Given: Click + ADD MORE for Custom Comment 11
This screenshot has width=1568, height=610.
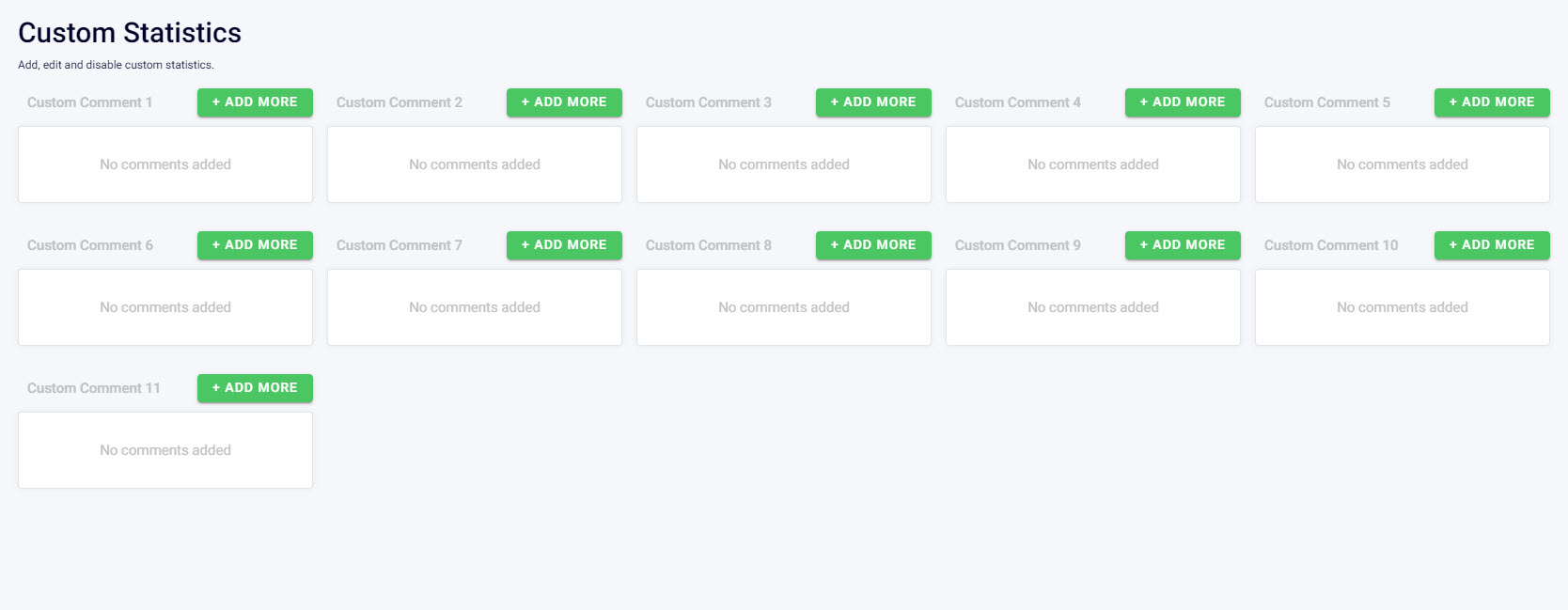Looking at the screenshot, I should tap(254, 388).
